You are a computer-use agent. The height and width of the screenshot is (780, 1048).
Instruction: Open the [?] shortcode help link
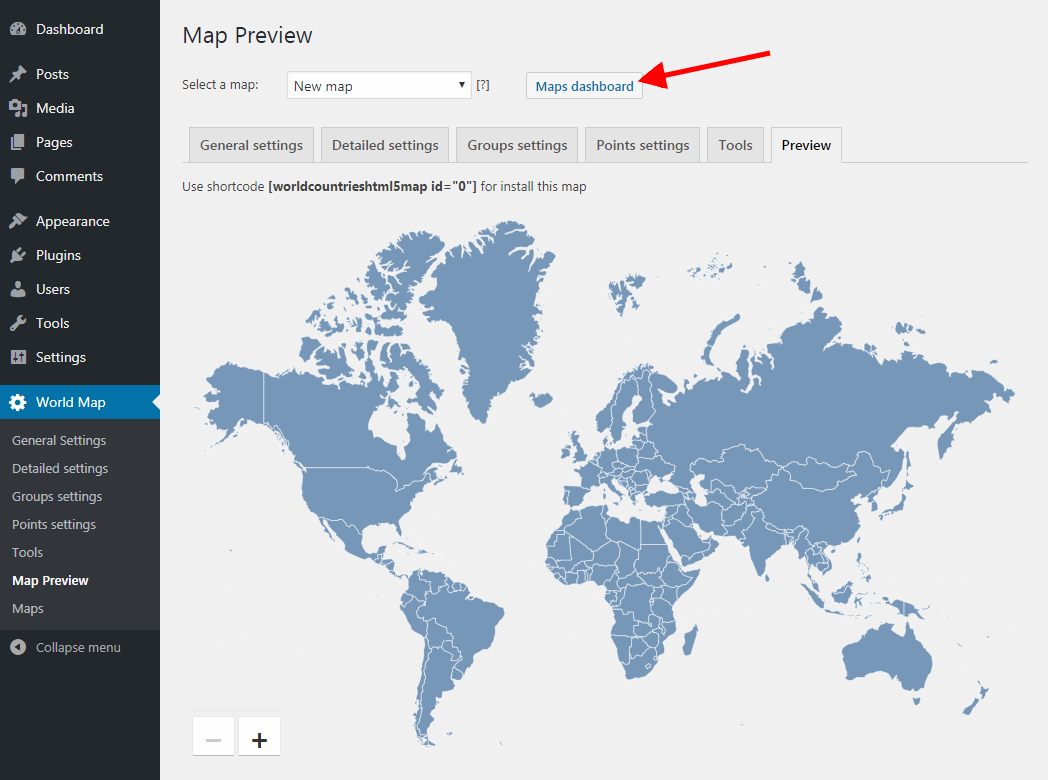(x=483, y=85)
